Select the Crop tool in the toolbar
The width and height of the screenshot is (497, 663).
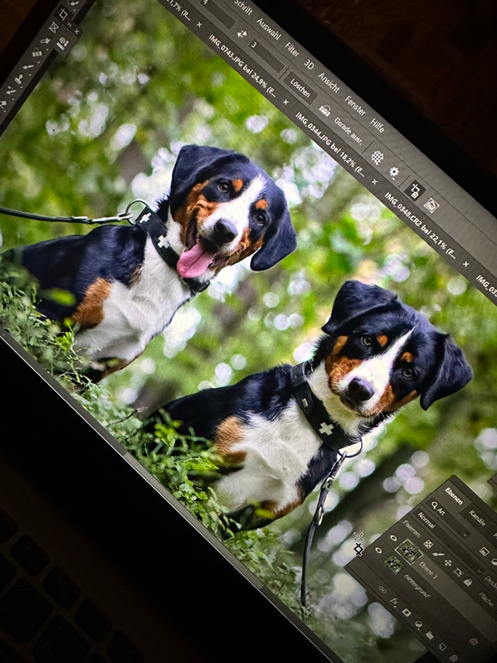click(63, 14)
